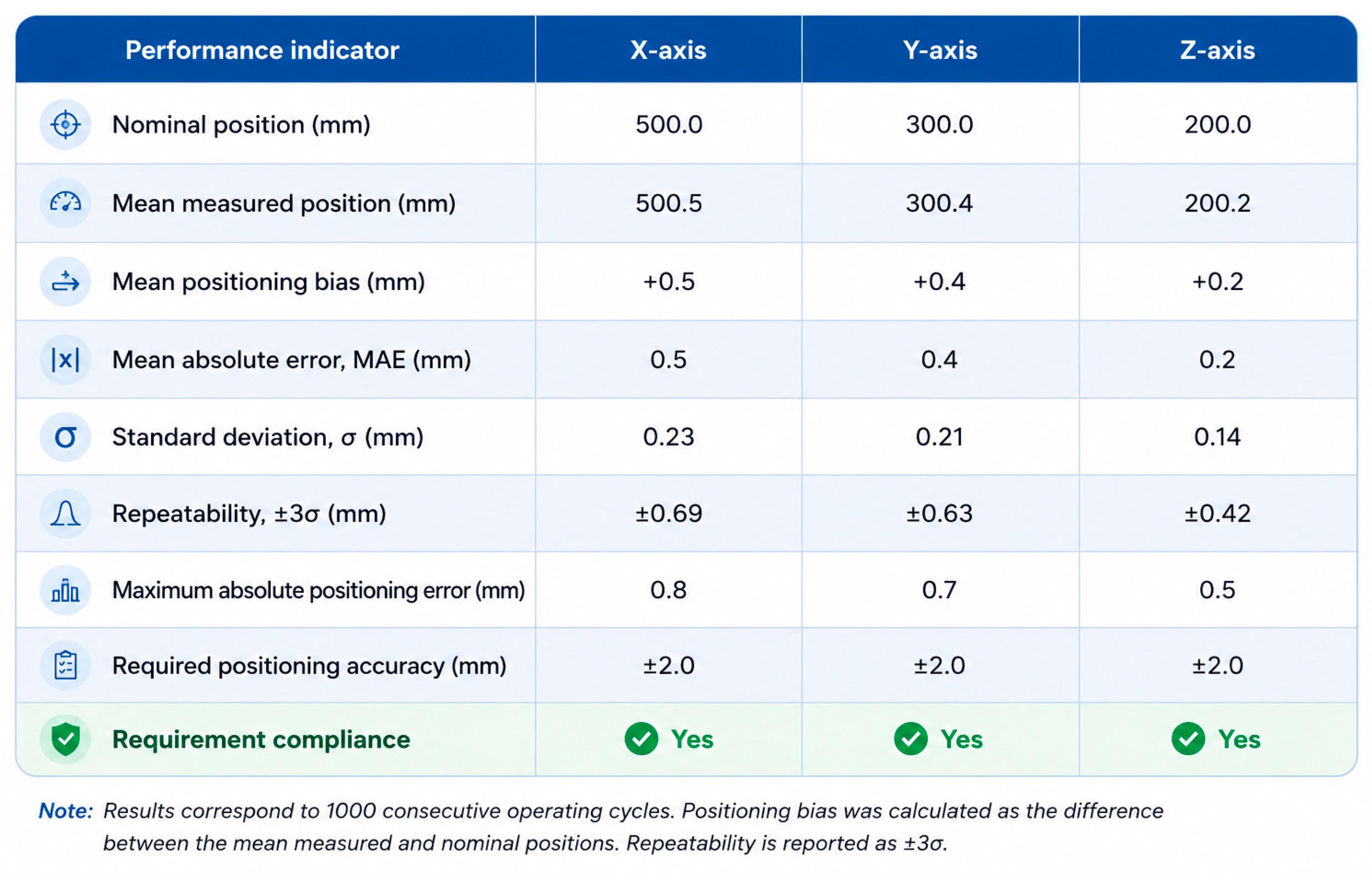Click the Z-axis green compliance checkmark
This screenshot has width=1372, height=874.
(1188, 739)
